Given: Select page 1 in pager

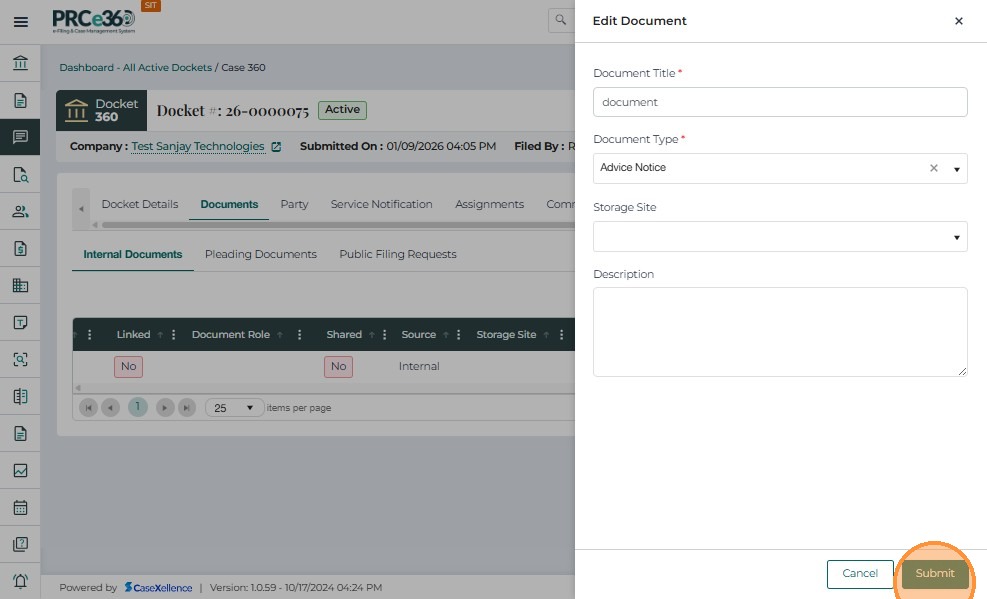Looking at the screenshot, I should (x=138, y=407).
